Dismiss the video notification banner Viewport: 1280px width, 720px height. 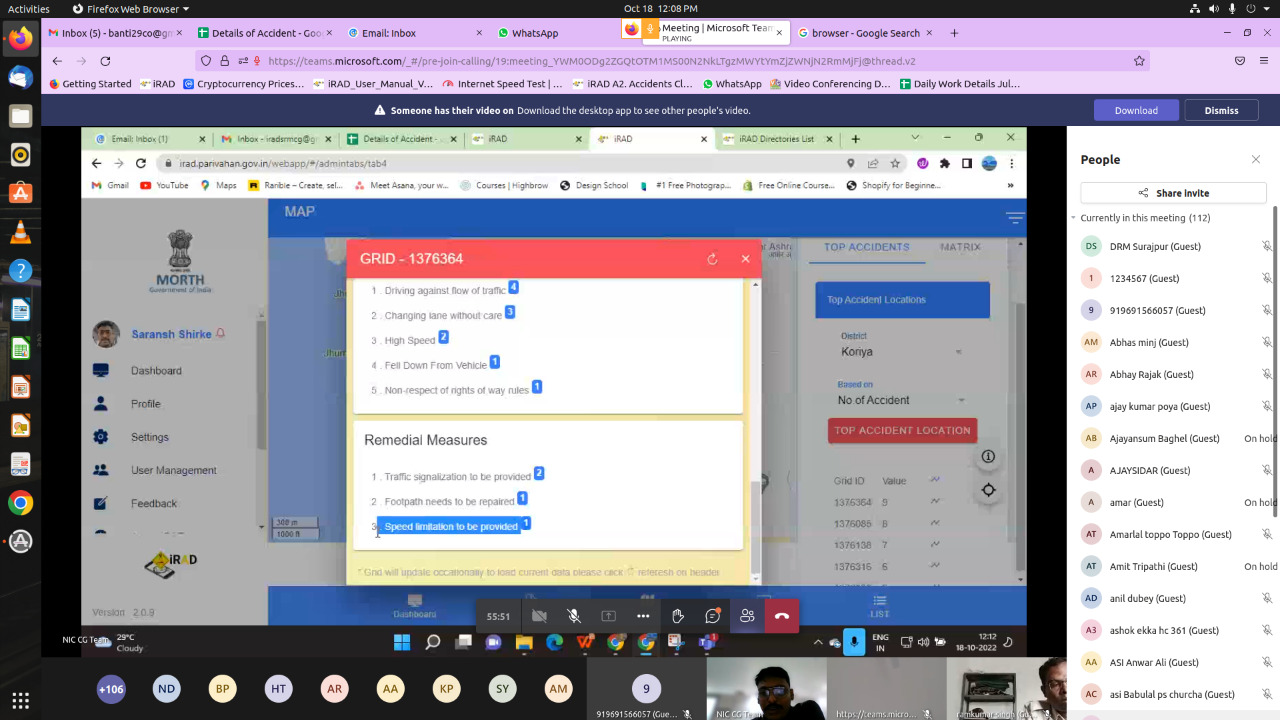point(1221,110)
